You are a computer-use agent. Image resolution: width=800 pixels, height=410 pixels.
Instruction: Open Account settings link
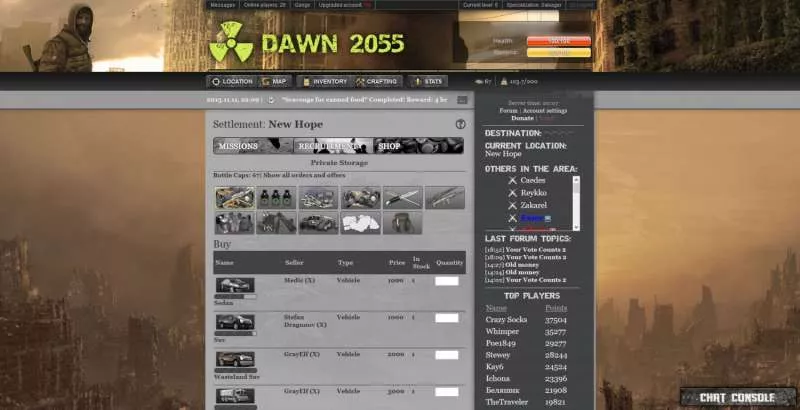click(545, 111)
